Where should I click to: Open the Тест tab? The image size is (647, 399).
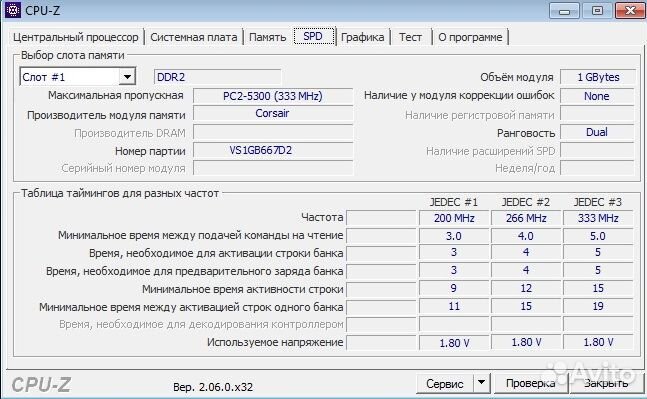tap(410, 37)
